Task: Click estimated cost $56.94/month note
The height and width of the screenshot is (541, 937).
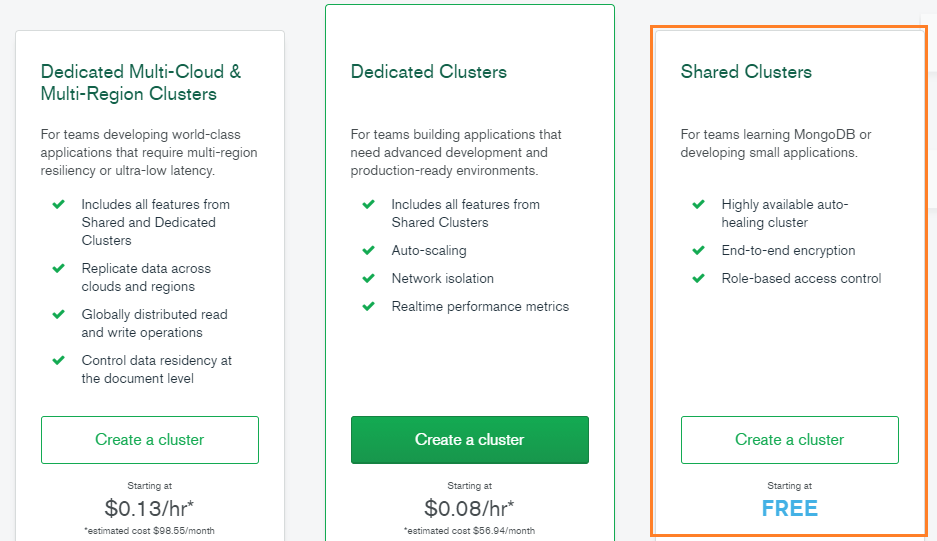Action: coord(469,530)
